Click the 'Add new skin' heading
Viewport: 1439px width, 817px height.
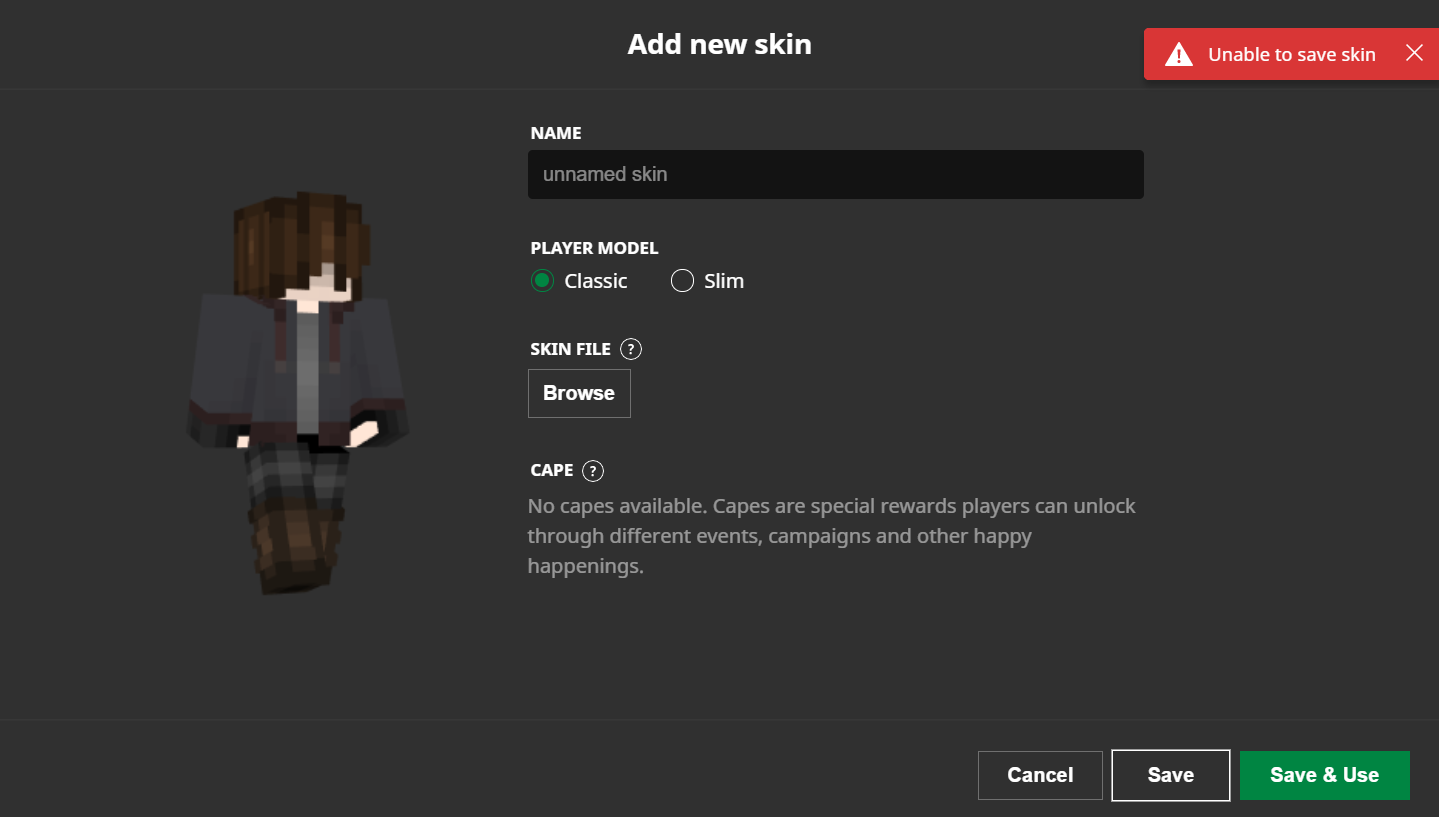pos(720,44)
